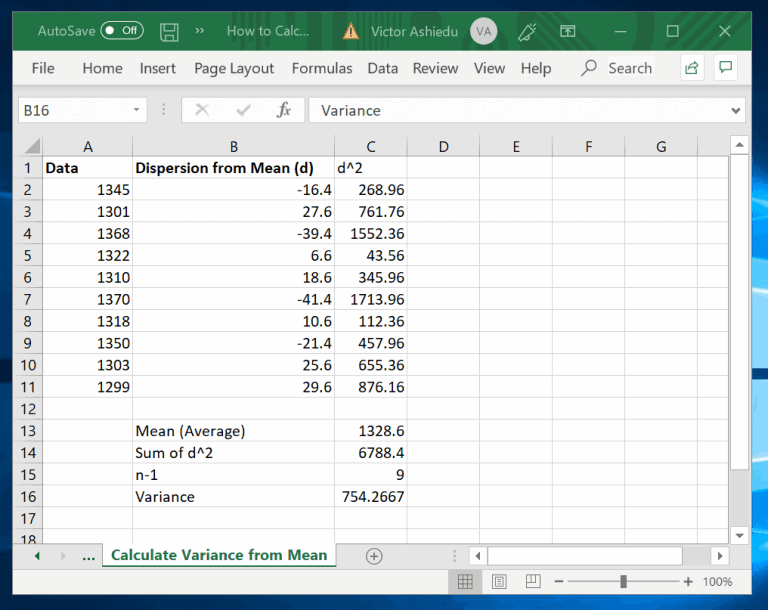The height and width of the screenshot is (610, 768).
Task: Click the Search magnifier icon
Action: click(588, 68)
